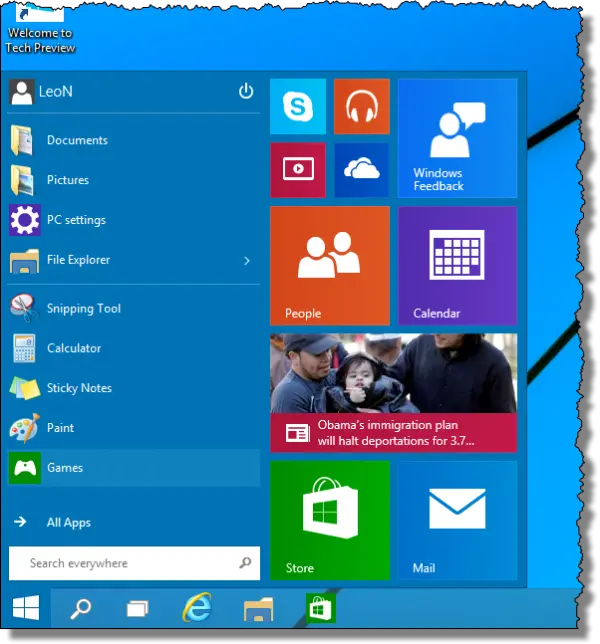
Task: Open the news tile about Obama's immigration plan
Action: 393,393
